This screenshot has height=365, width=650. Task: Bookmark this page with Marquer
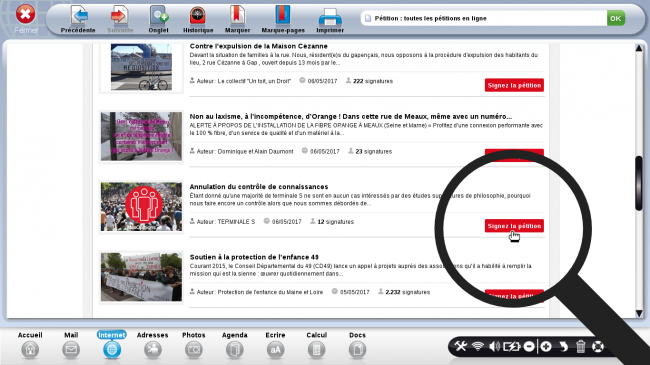[x=237, y=19]
